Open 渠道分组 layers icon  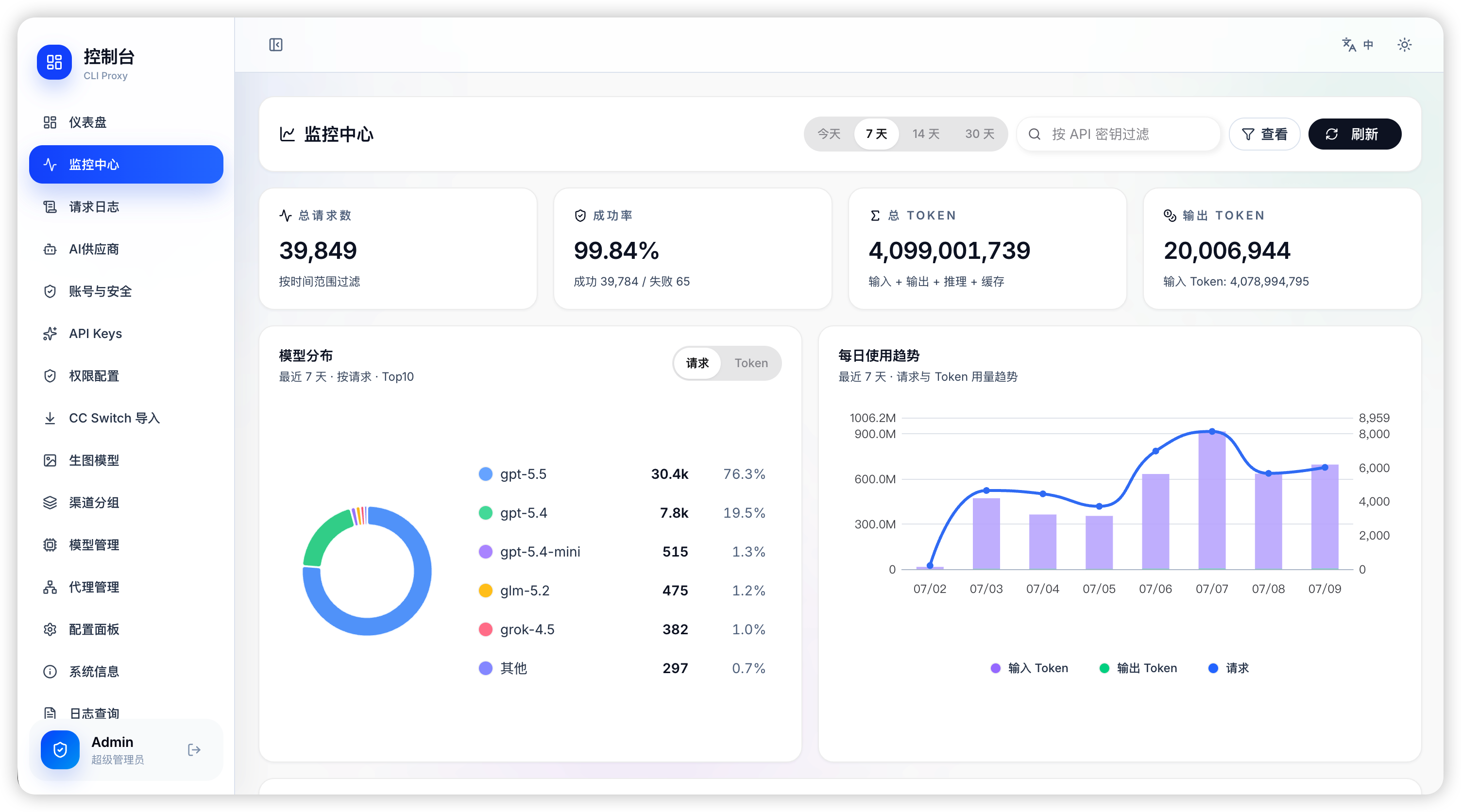pyautogui.click(x=50, y=502)
